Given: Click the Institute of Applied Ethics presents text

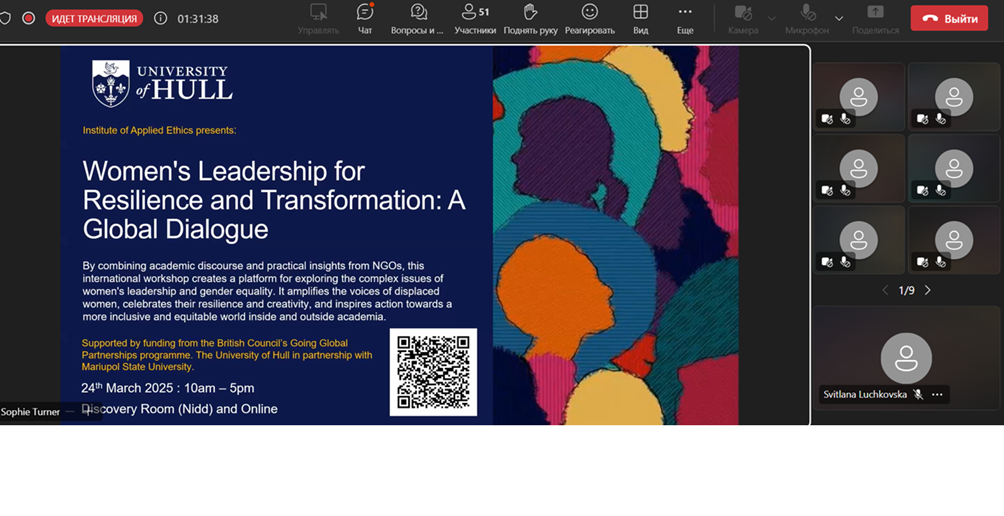Looking at the screenshot, I should (159, 130).
